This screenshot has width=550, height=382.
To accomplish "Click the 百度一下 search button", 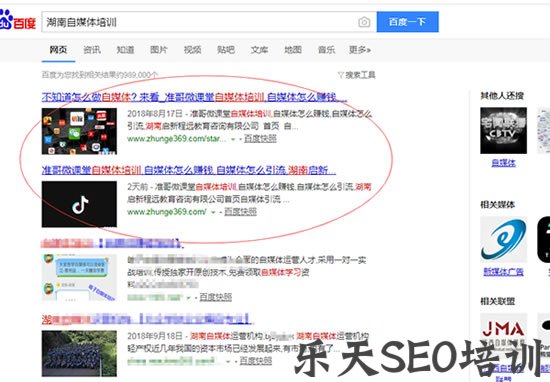I will 408,22.
